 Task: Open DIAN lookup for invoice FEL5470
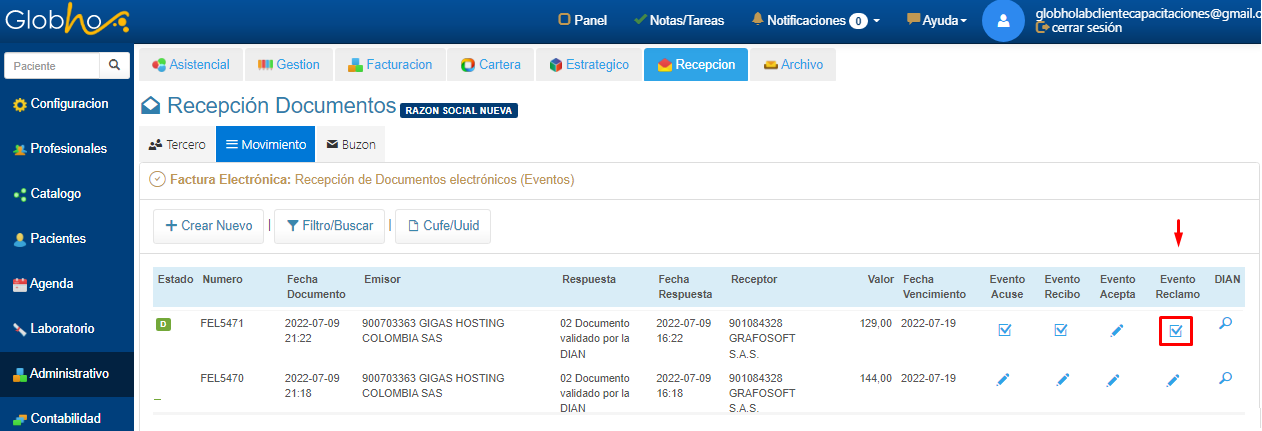click(x=1226, y=378)
